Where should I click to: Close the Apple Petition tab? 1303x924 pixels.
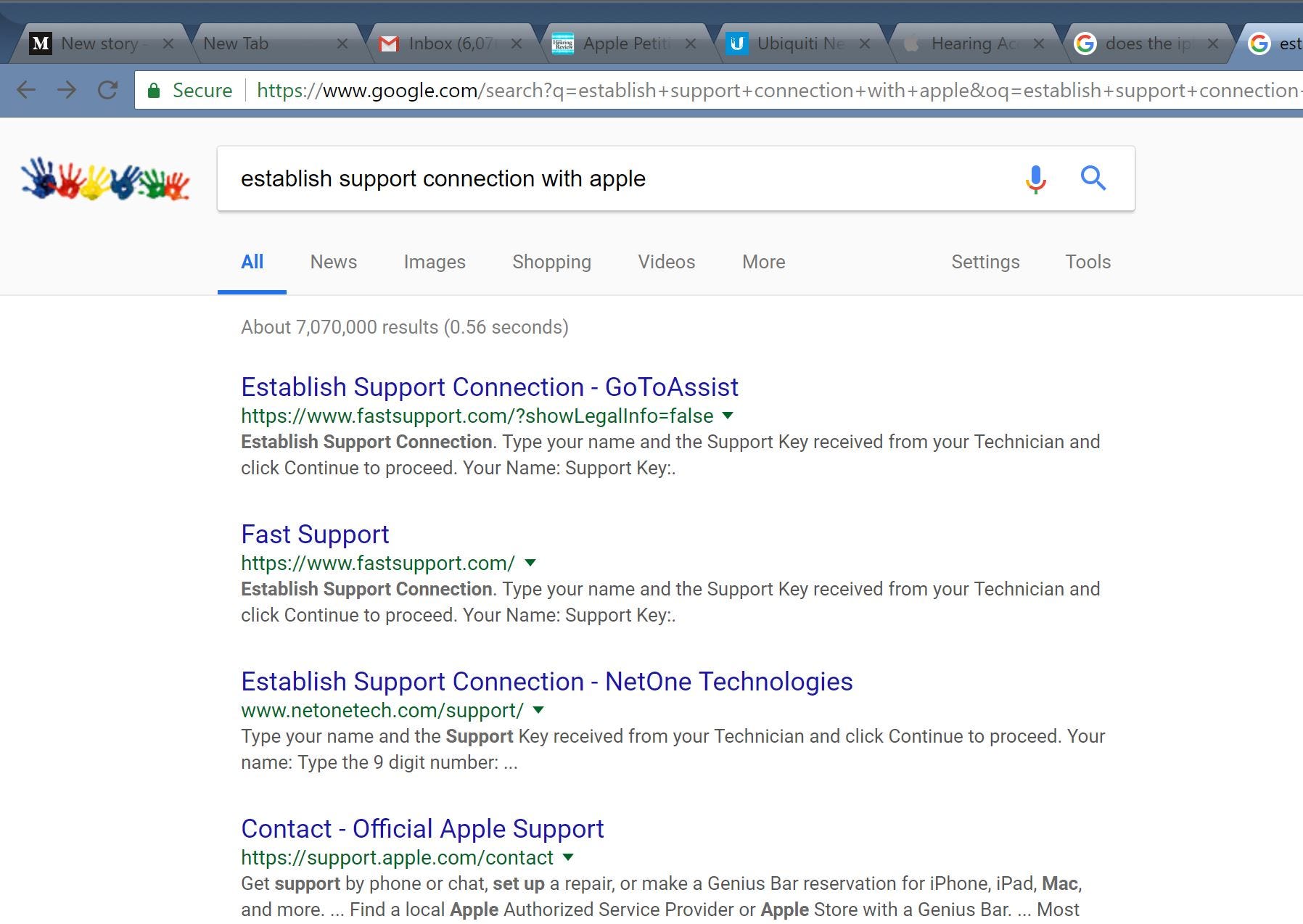pyautogui.click(x=691, y=44)
